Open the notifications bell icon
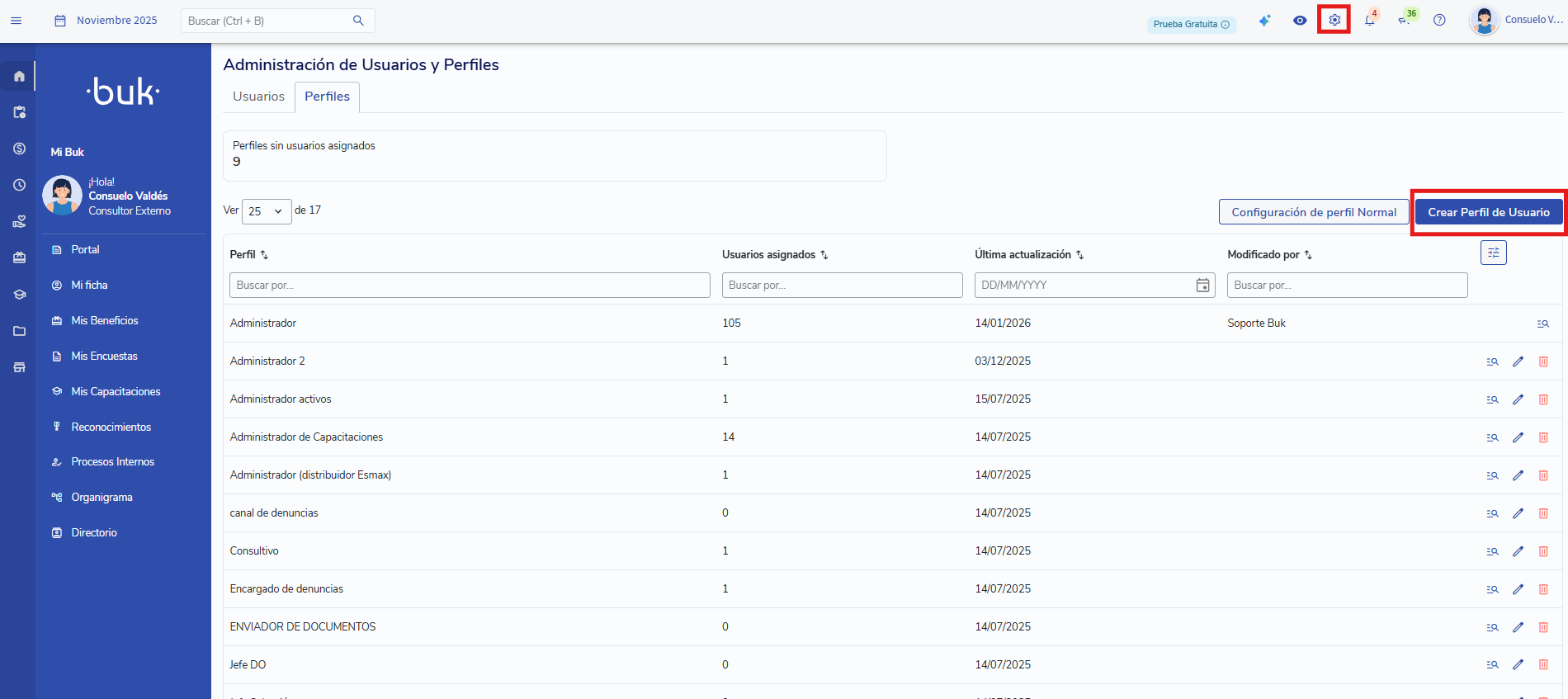The height and width of the screenshot is (699, 1568). [1369, 21]
